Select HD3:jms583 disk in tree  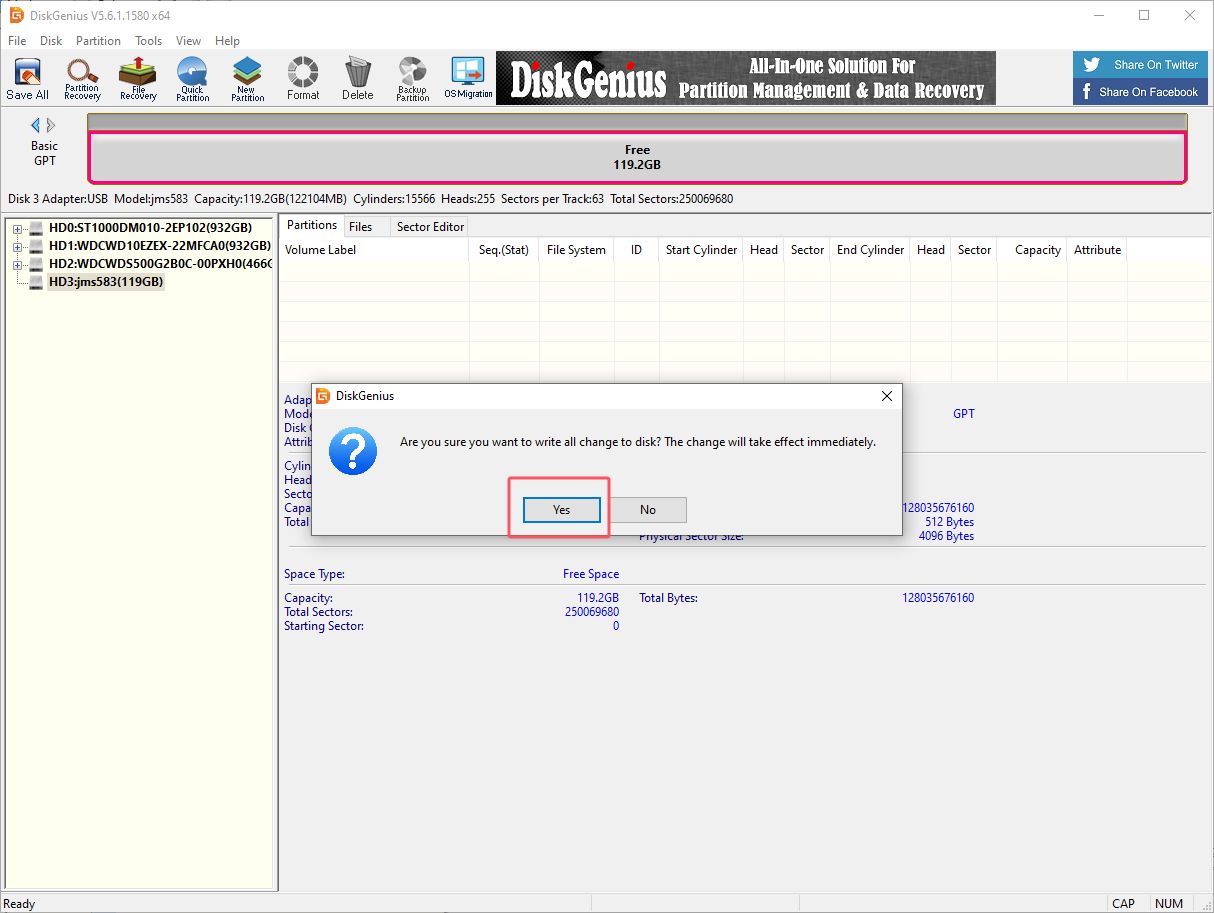pyautogui.click(x=105, y=282)
